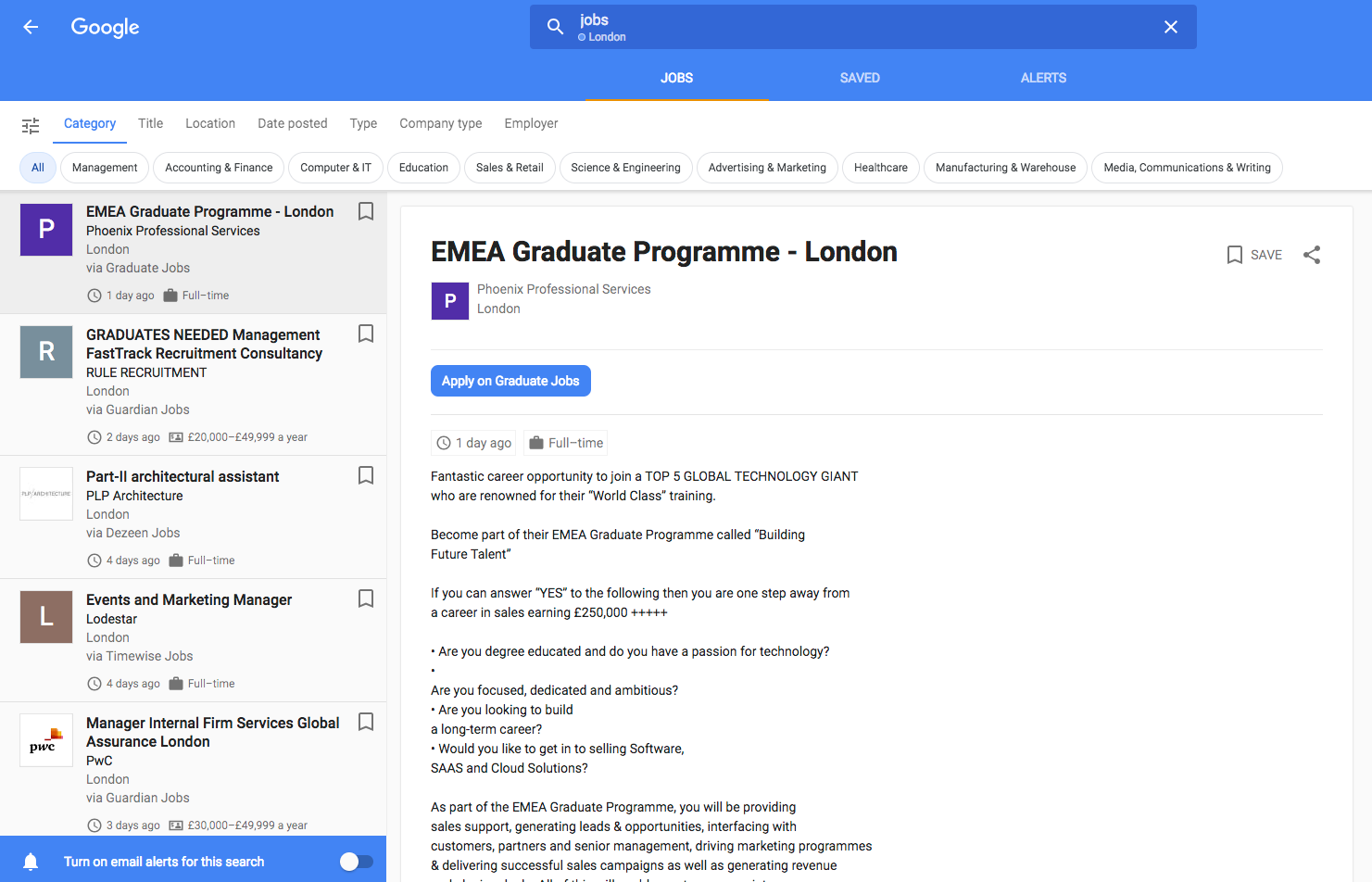The width and height of the screenshot is (1372, 882).
Task: Click Apply on Graduate Jobs button
Action: [x=510, y=381]
